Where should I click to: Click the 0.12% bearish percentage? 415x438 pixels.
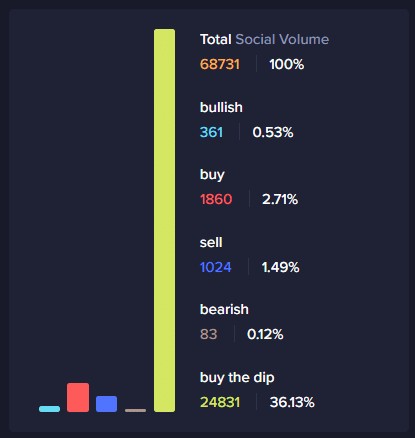click(265, 334)
